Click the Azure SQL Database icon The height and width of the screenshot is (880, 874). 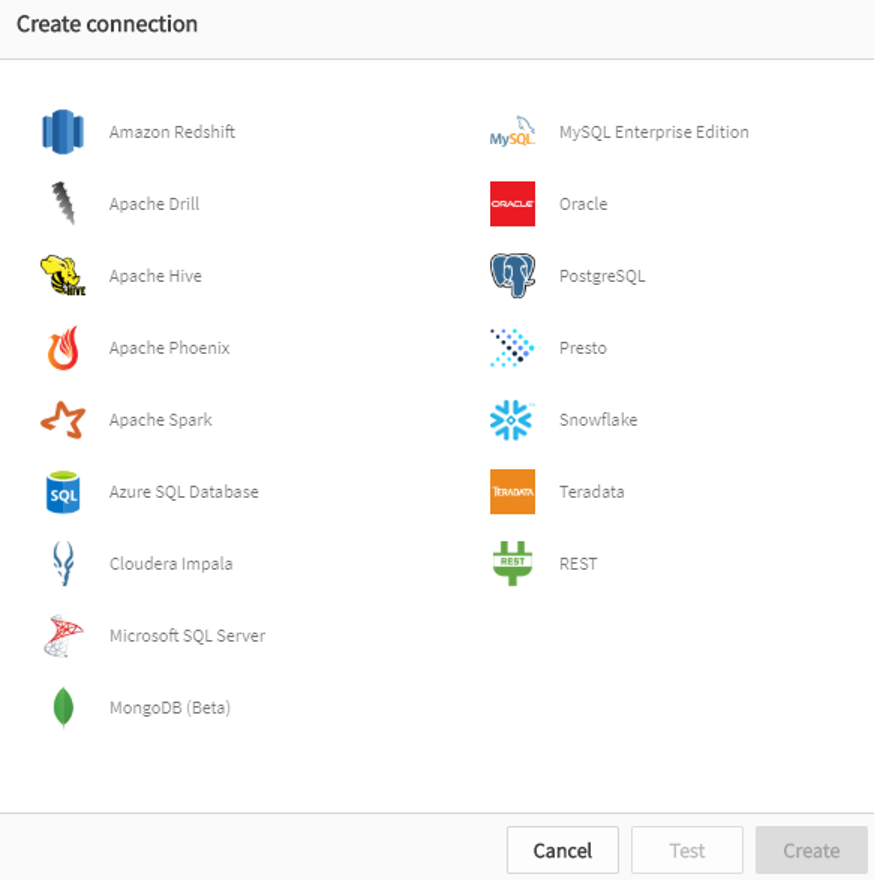(x=62, y=491)
